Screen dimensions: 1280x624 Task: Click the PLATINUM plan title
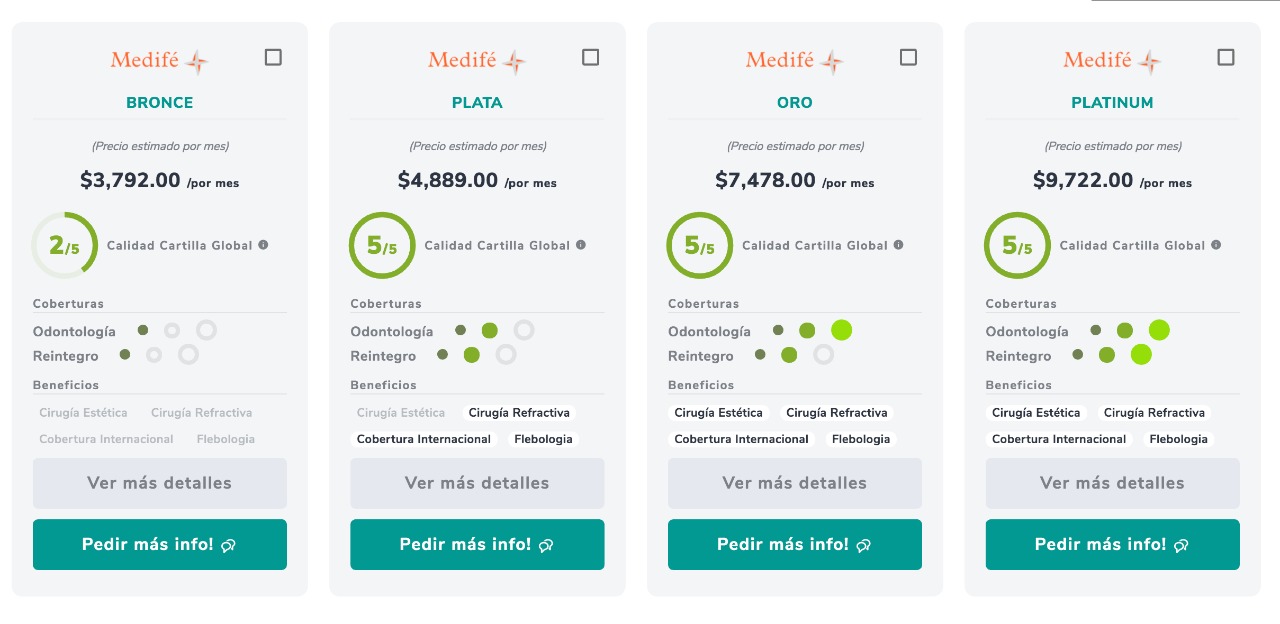pyautogui.click(x=1112, y=102)
